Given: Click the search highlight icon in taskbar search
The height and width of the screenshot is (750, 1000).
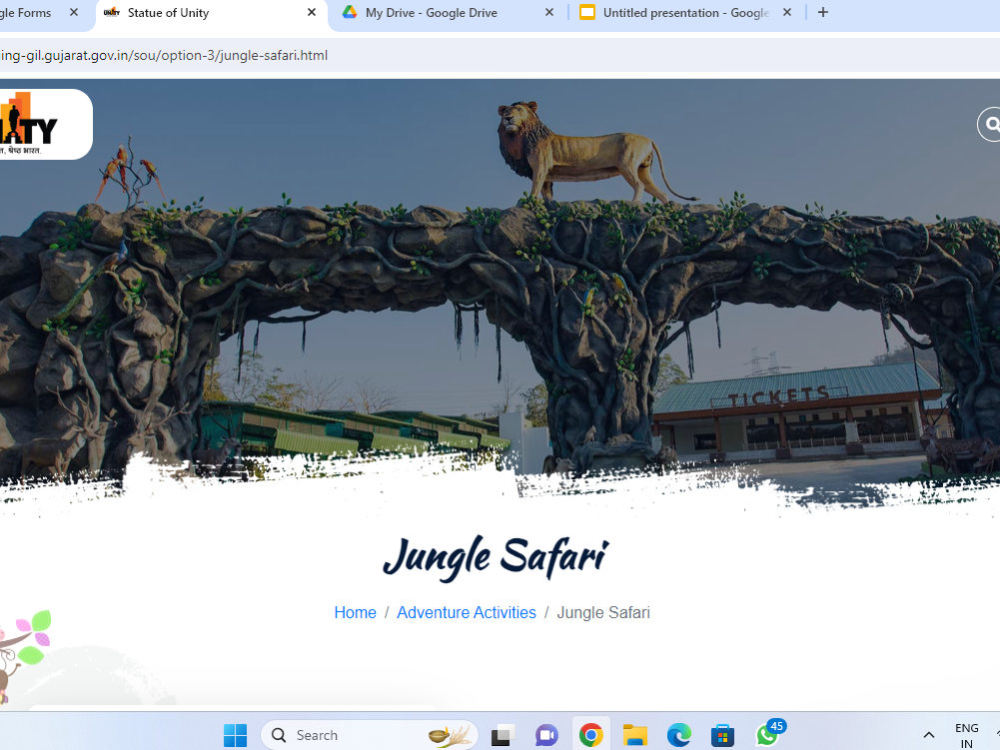Looking at the screenshot, I should (x=450, y=735).
